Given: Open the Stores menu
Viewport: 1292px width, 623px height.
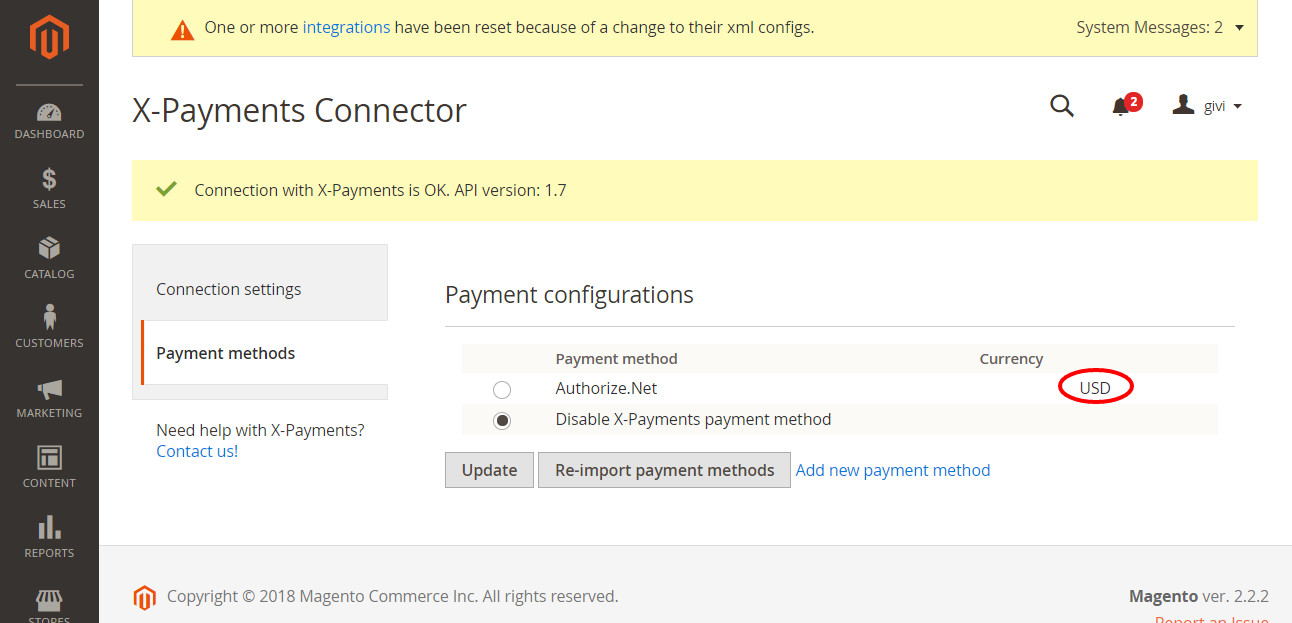Looking at the screenshot, I should (x=49, y=604).
